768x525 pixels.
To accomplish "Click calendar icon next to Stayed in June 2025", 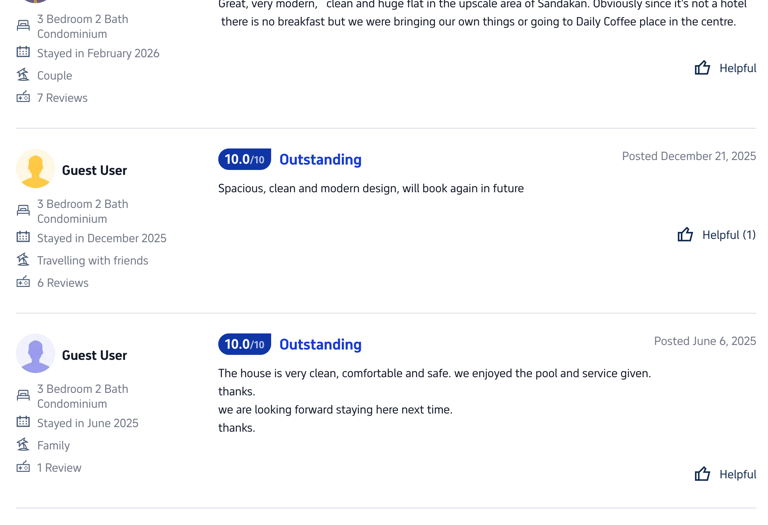I will coord(23,422).
